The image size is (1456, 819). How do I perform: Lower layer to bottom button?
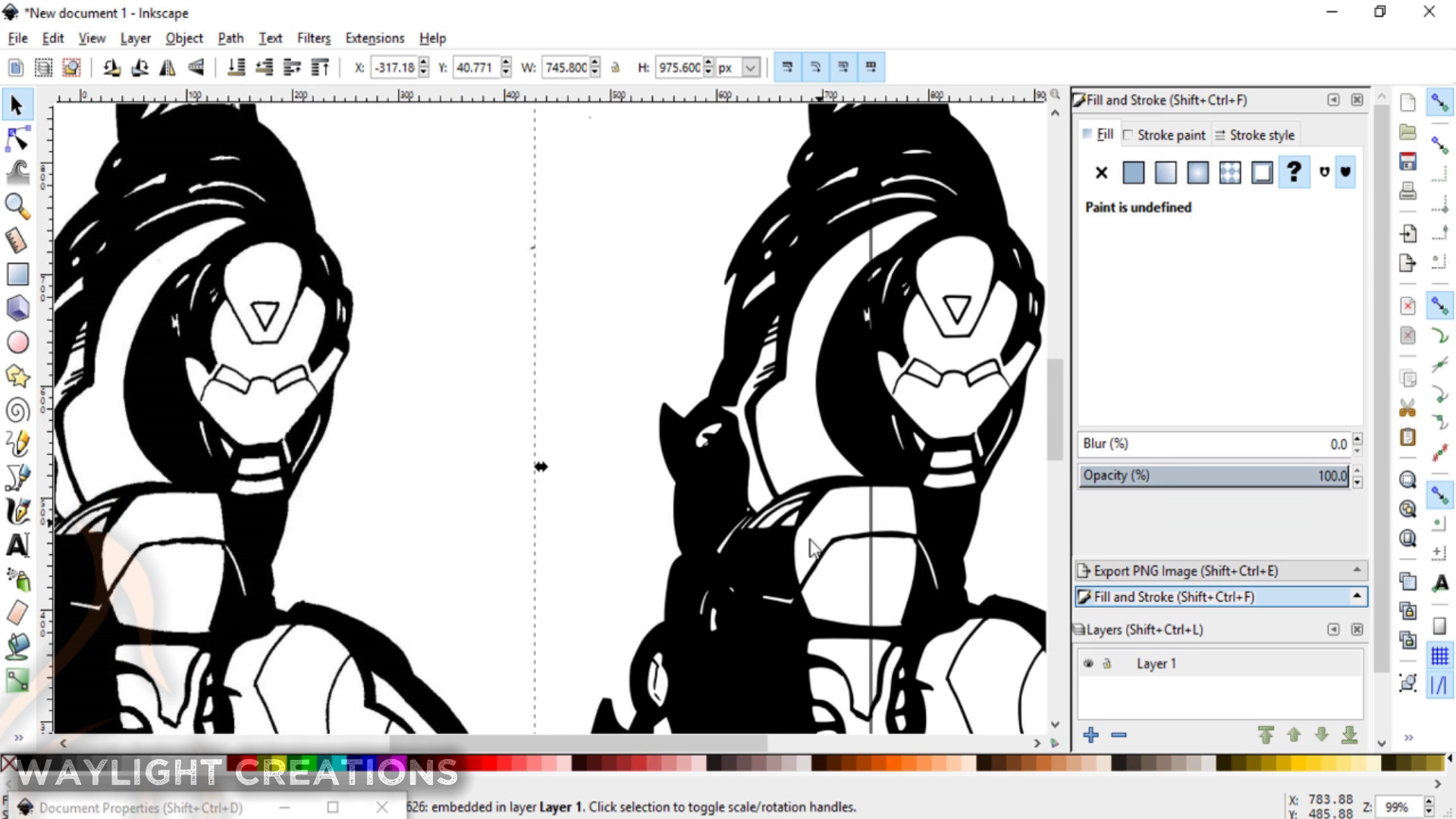click(1349, 735)
